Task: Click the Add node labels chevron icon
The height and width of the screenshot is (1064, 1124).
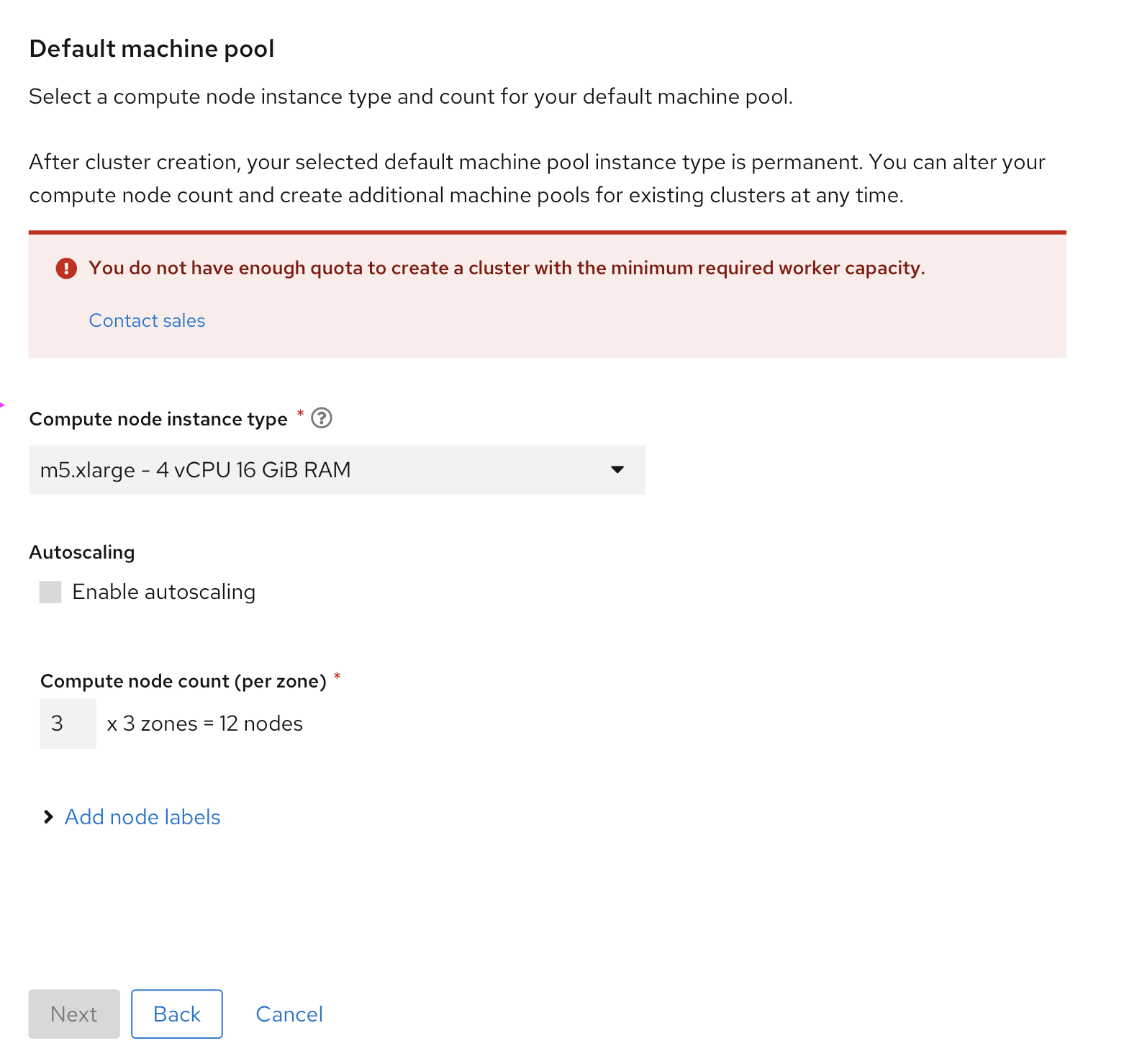Action: pos(48,817)
